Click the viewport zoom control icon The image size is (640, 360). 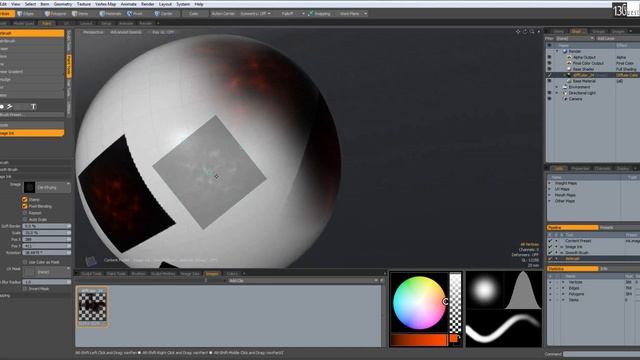point(532,31)
